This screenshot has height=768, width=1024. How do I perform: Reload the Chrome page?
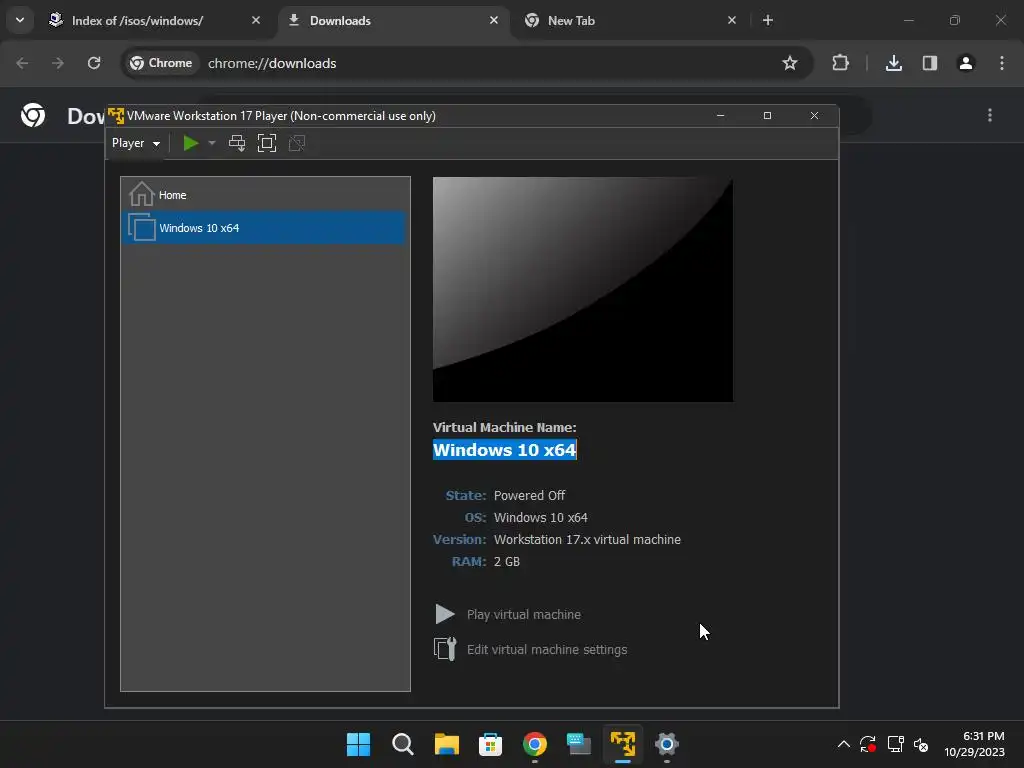pyautogui.click(x=94, y=63)
